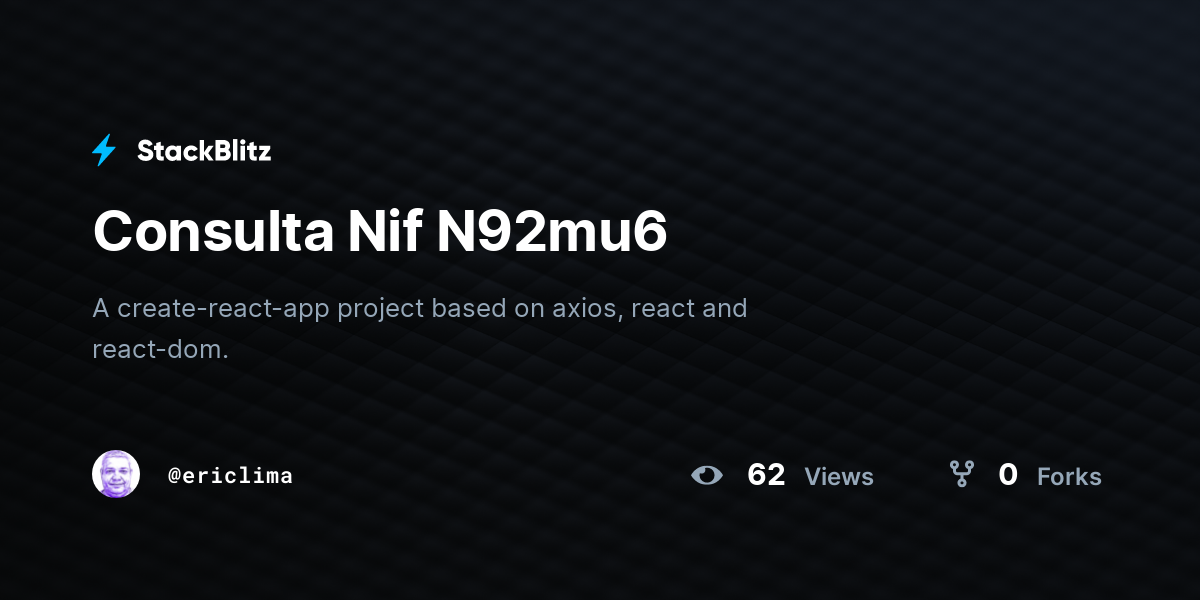Open the Consulta Nif N92mu6 project title
Screen dimensions: 1200x600
tap(380, 232)
